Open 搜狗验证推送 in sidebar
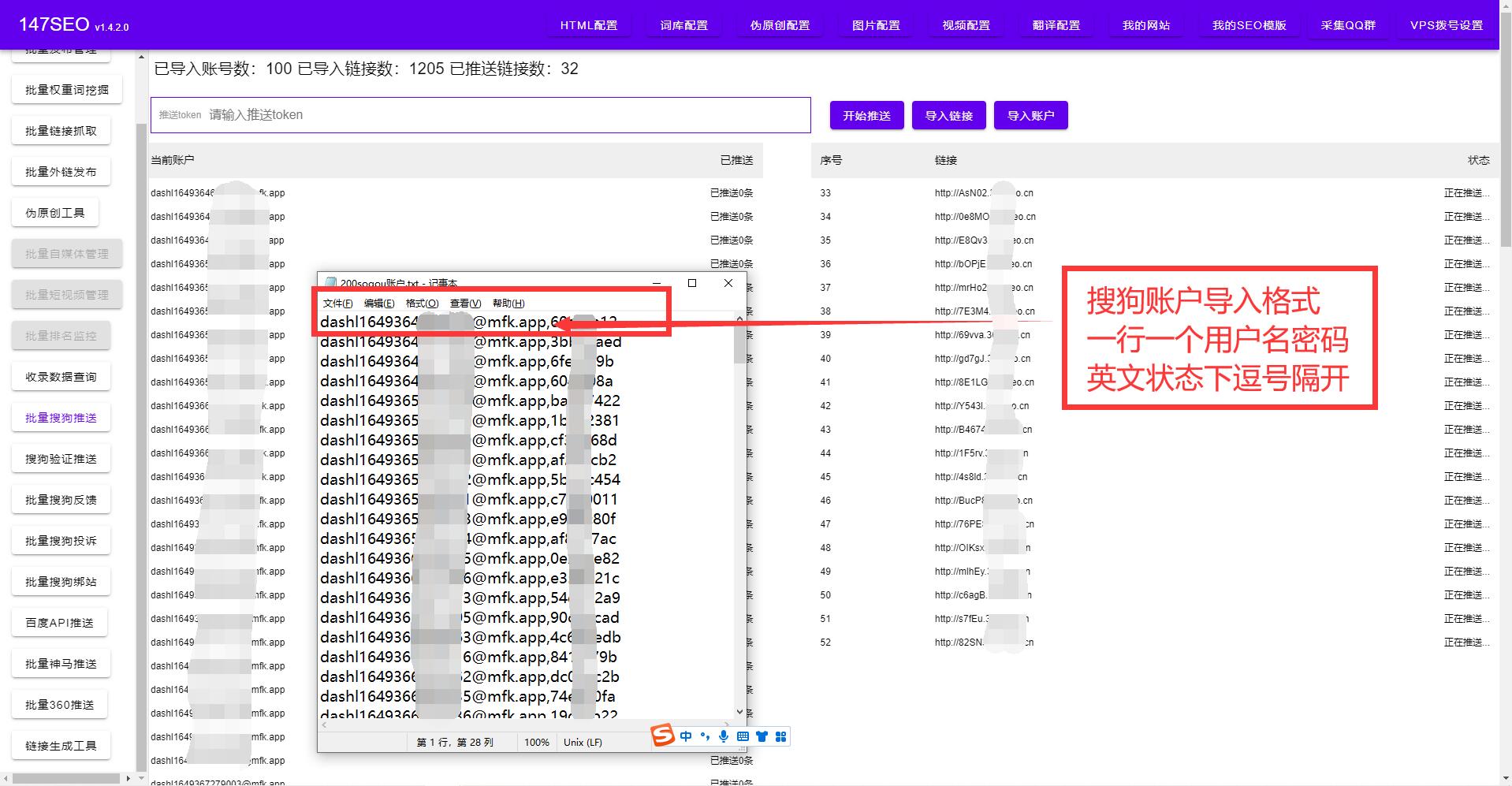The image size is (1512, 786). [61, 459]
